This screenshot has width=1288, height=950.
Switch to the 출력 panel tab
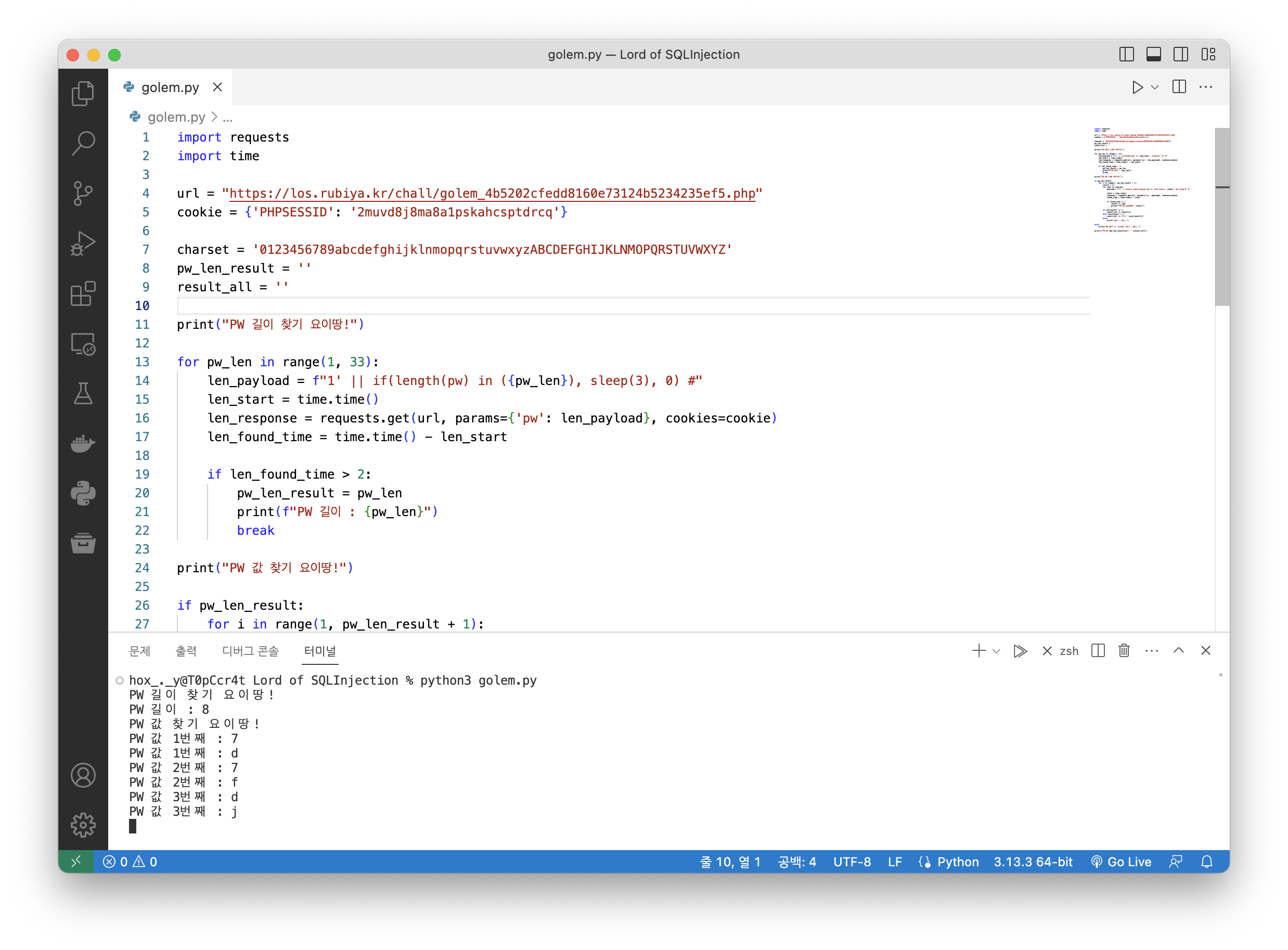tap(186, 651)
